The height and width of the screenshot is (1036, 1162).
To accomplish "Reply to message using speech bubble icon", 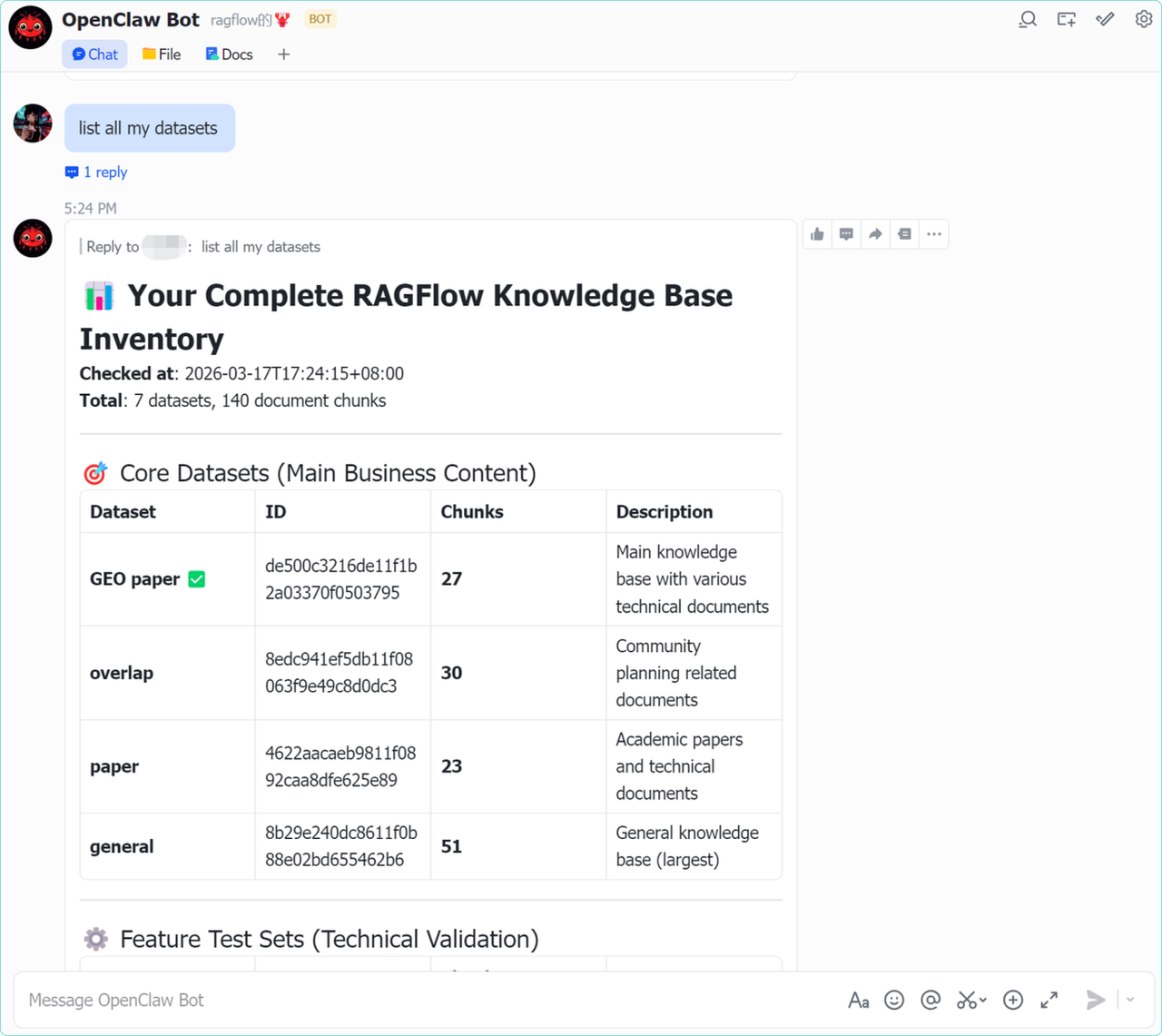I will click(847, 234).
